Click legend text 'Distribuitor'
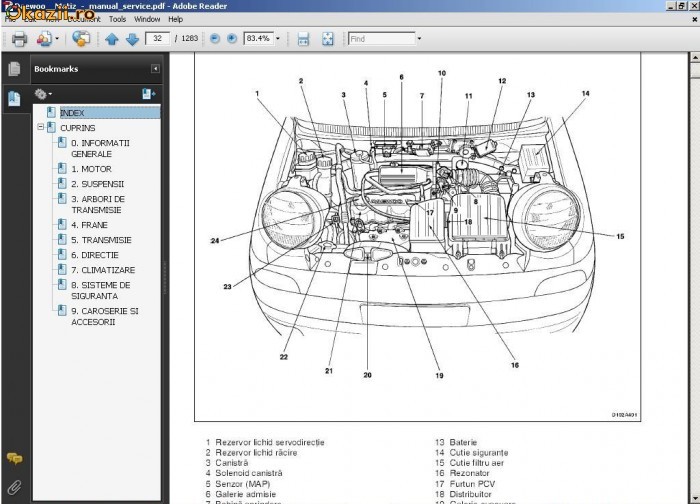 pyautogui.click(x=470, y=494)
